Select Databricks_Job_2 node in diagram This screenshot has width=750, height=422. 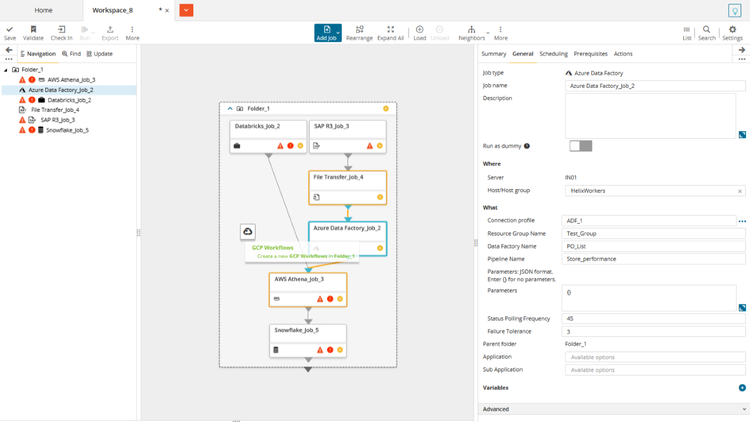(268, 136)
